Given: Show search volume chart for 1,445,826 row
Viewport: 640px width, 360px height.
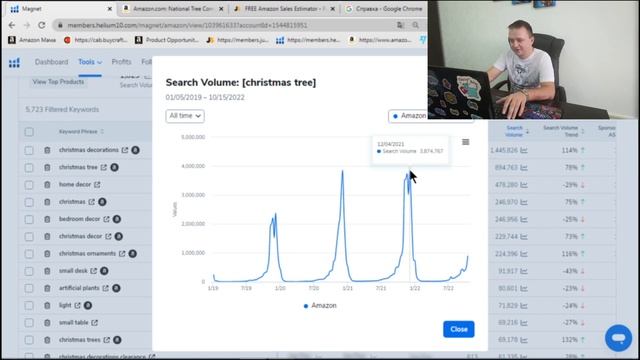Looking at the screenshot, I should tap(524, 151).
